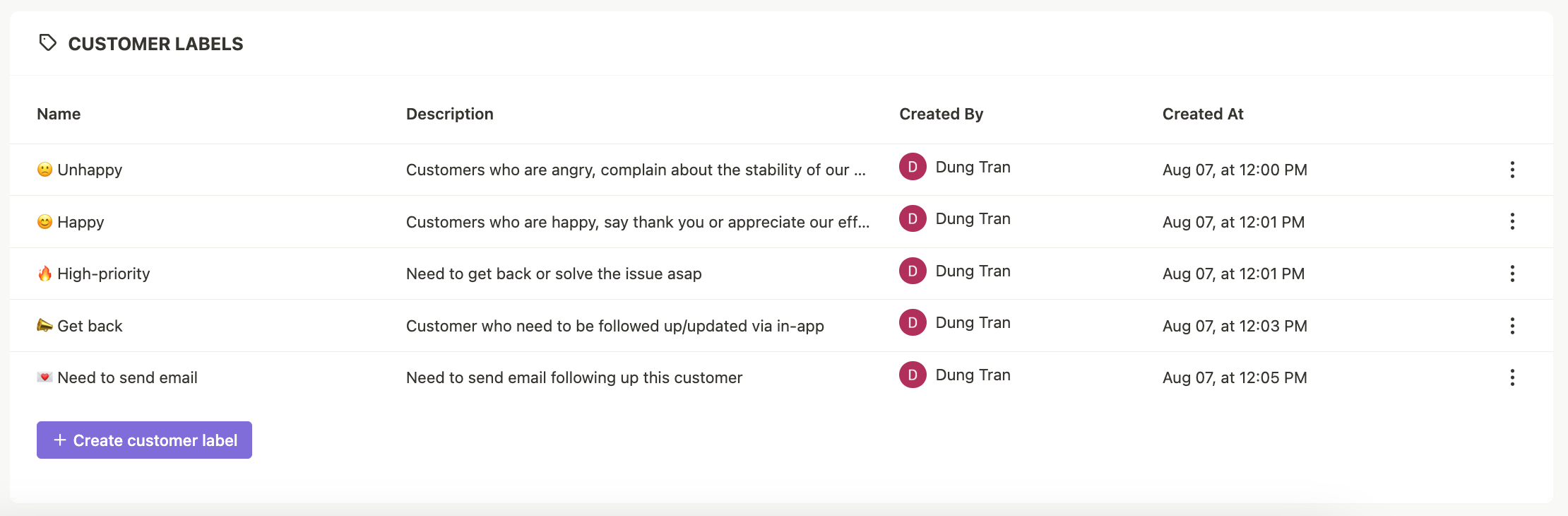
Task: Open the Get back label name
Action: click(x=90, y=326)
